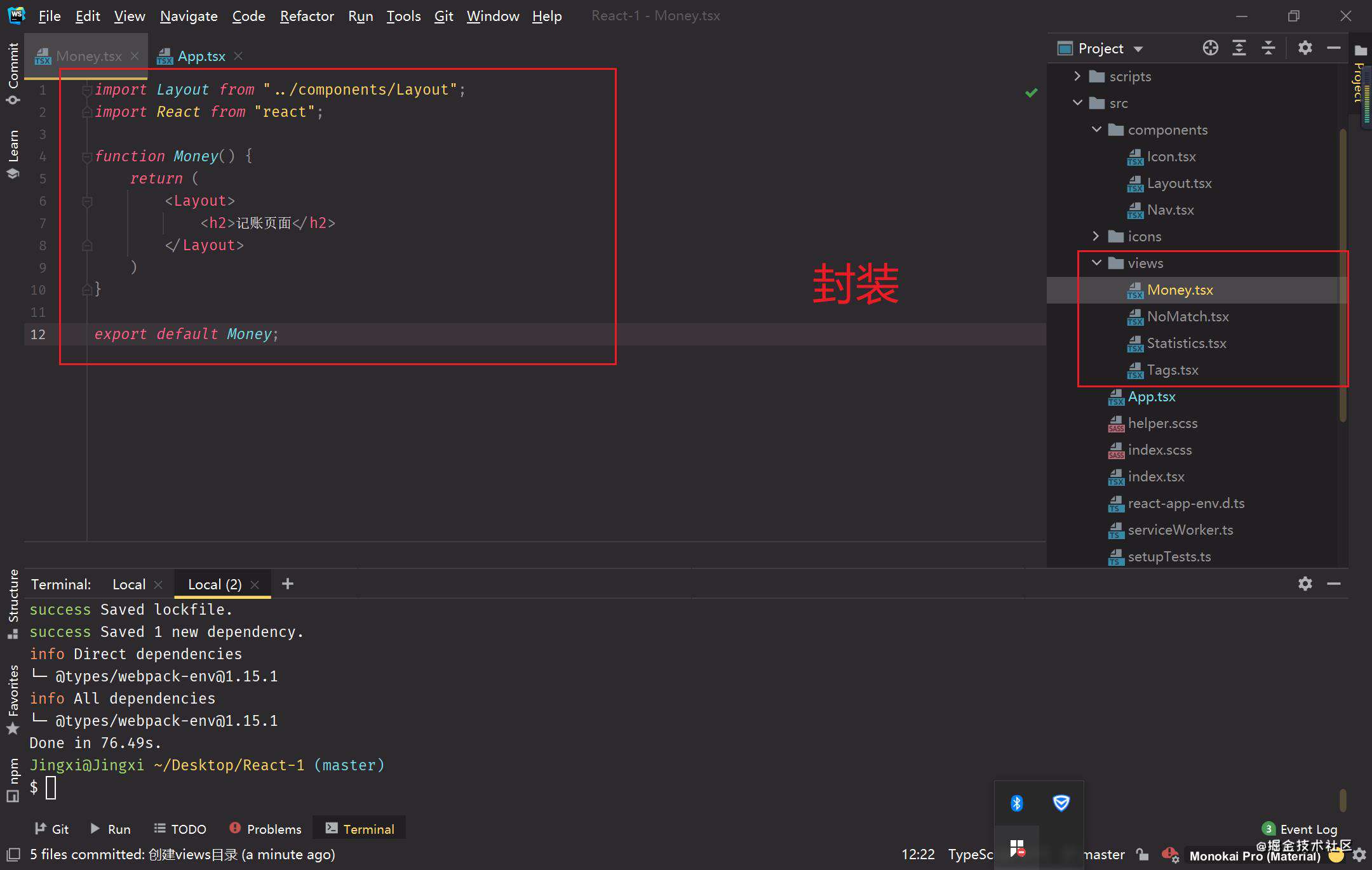This screenshot has width=1372, height=870.
Task: Open the Refactor menu
Action: click(307, 16)
